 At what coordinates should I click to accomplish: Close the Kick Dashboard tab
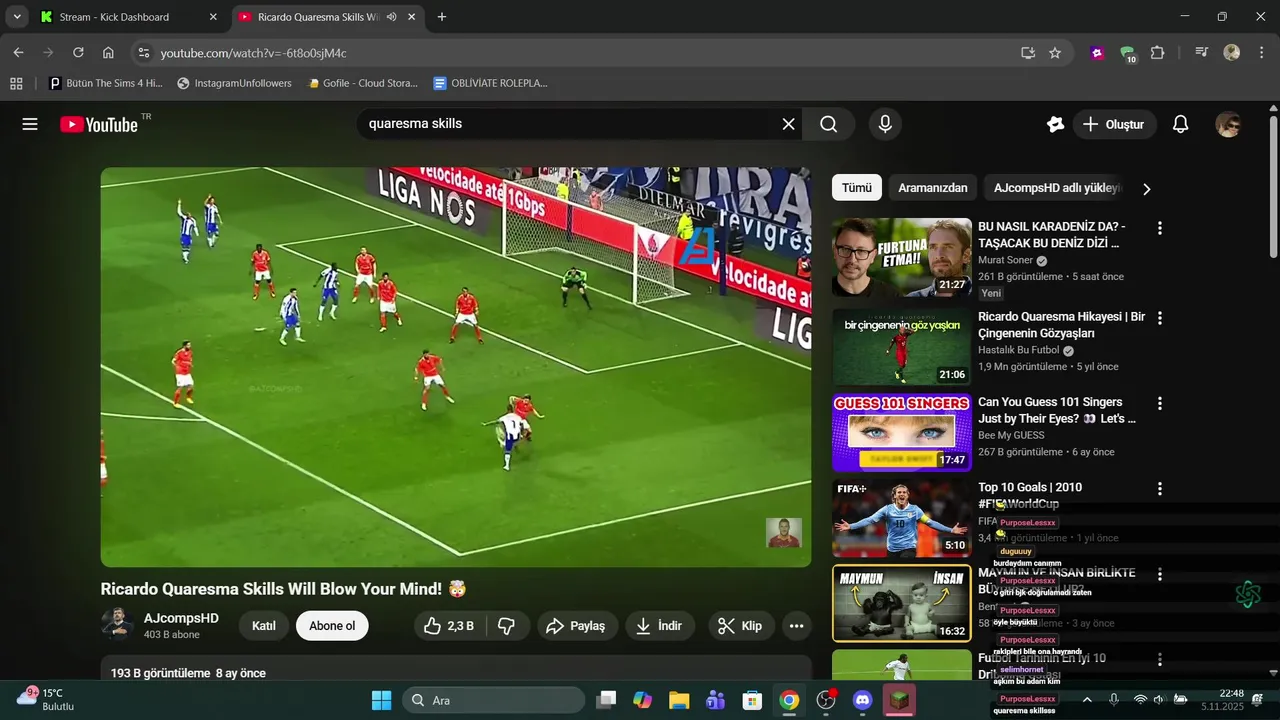coord(213,17)
